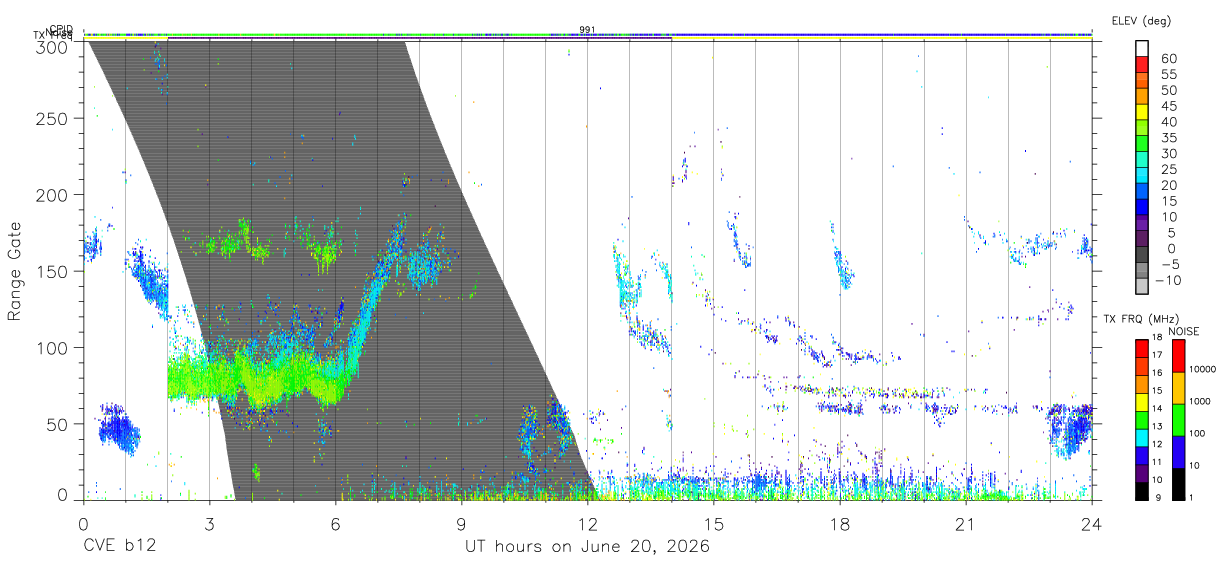The image size is (1228, 567).
Task: Click the '6' tick on UT hours axis
Action: pyautogui.click(x=335, y=524)
